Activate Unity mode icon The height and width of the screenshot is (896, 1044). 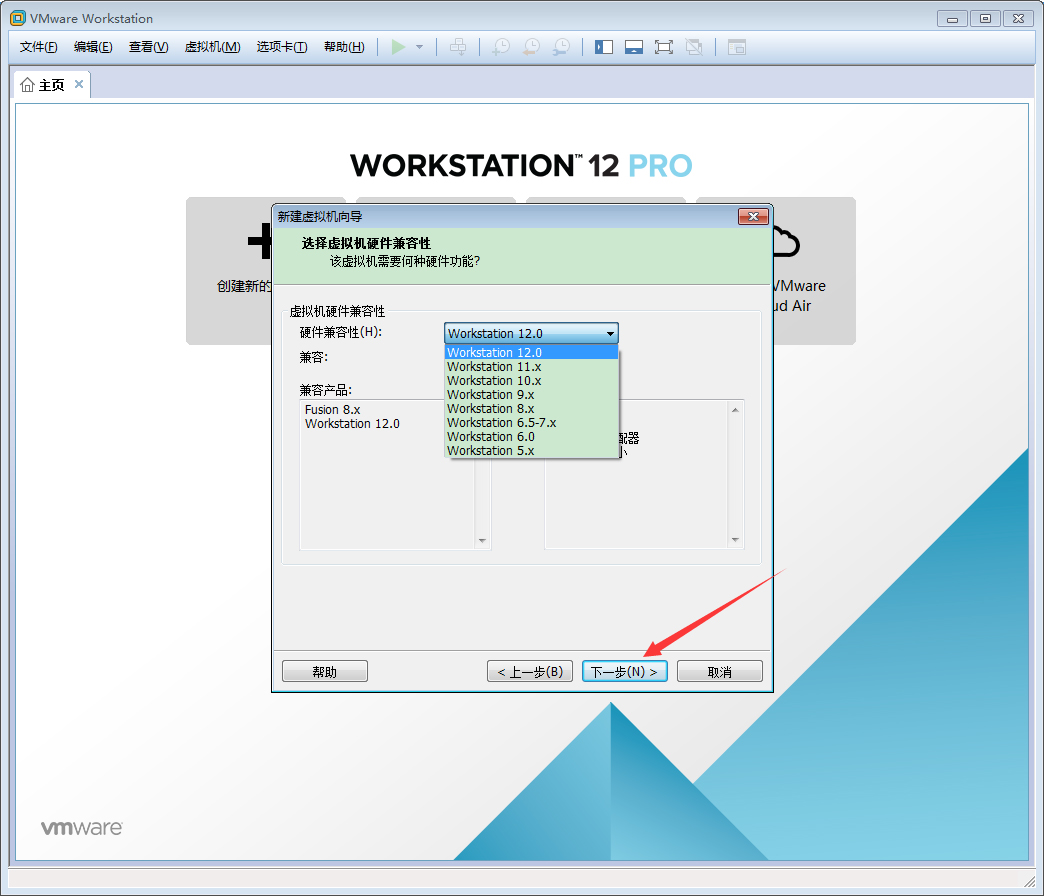tap(695, 46)
